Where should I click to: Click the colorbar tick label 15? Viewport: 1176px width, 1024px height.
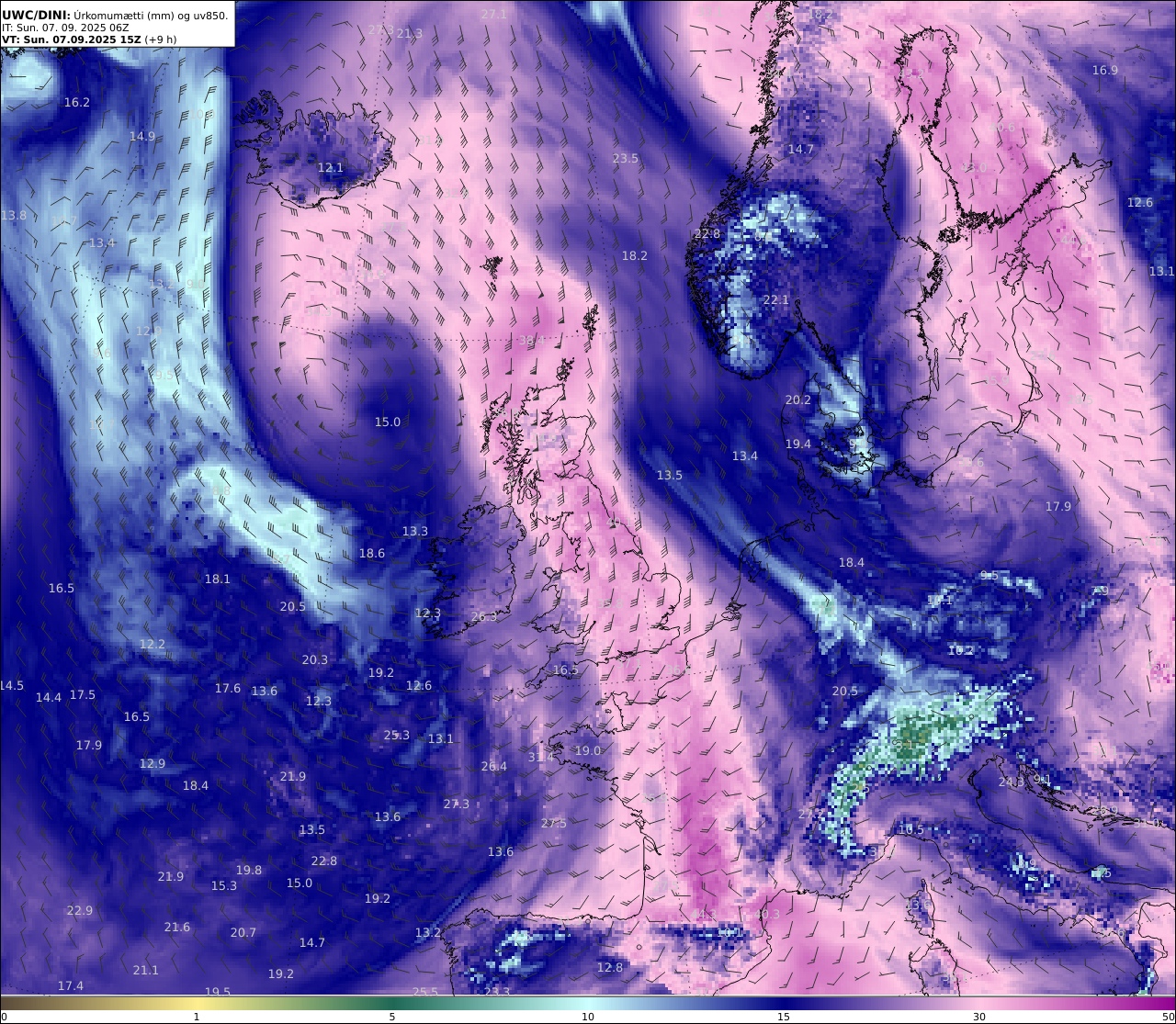coord(784,1017)
